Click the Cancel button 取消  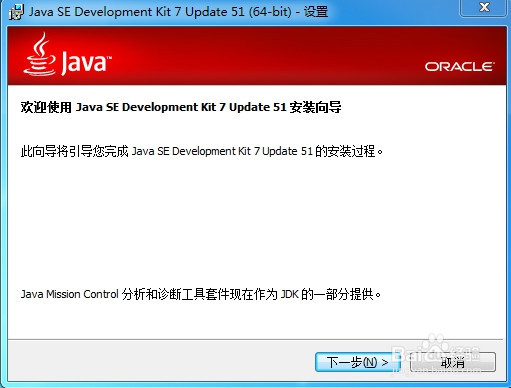click(x=453, y=362)
